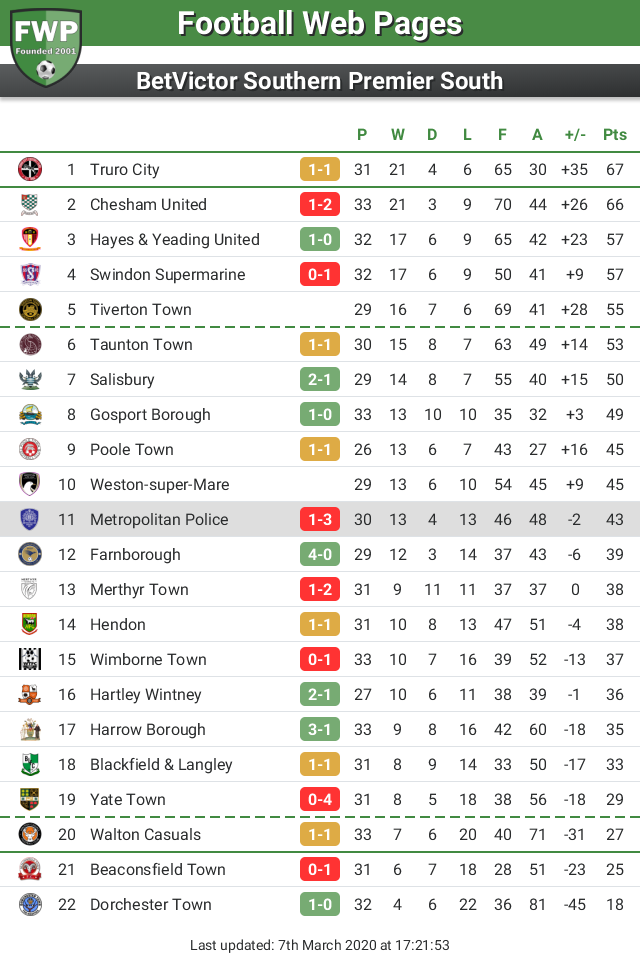The image size is (640, 975).
Task: Click Farnborough 4-0 result badge
Action: [320, 554]
